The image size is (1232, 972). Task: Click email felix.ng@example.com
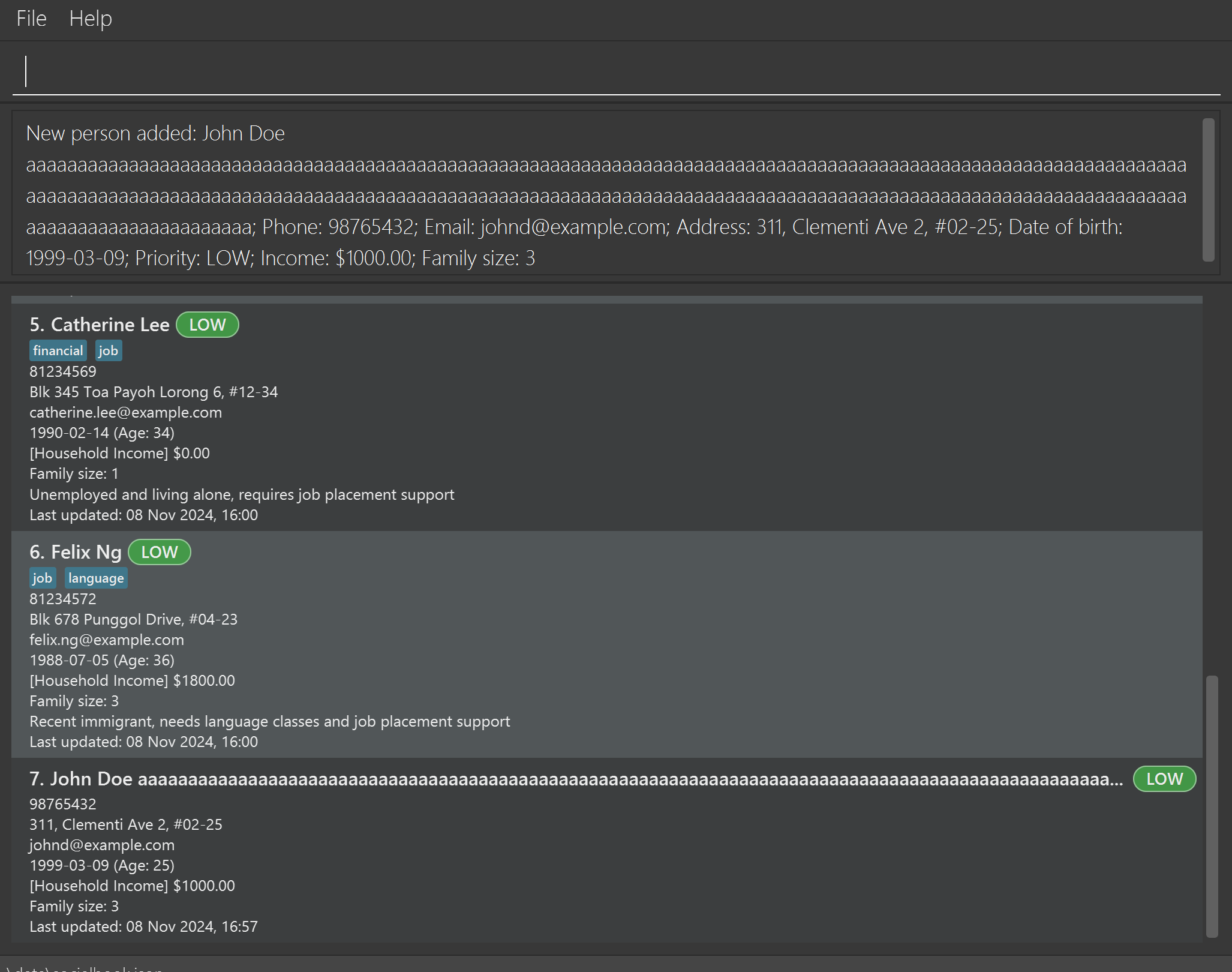click(x=107, y=640)
